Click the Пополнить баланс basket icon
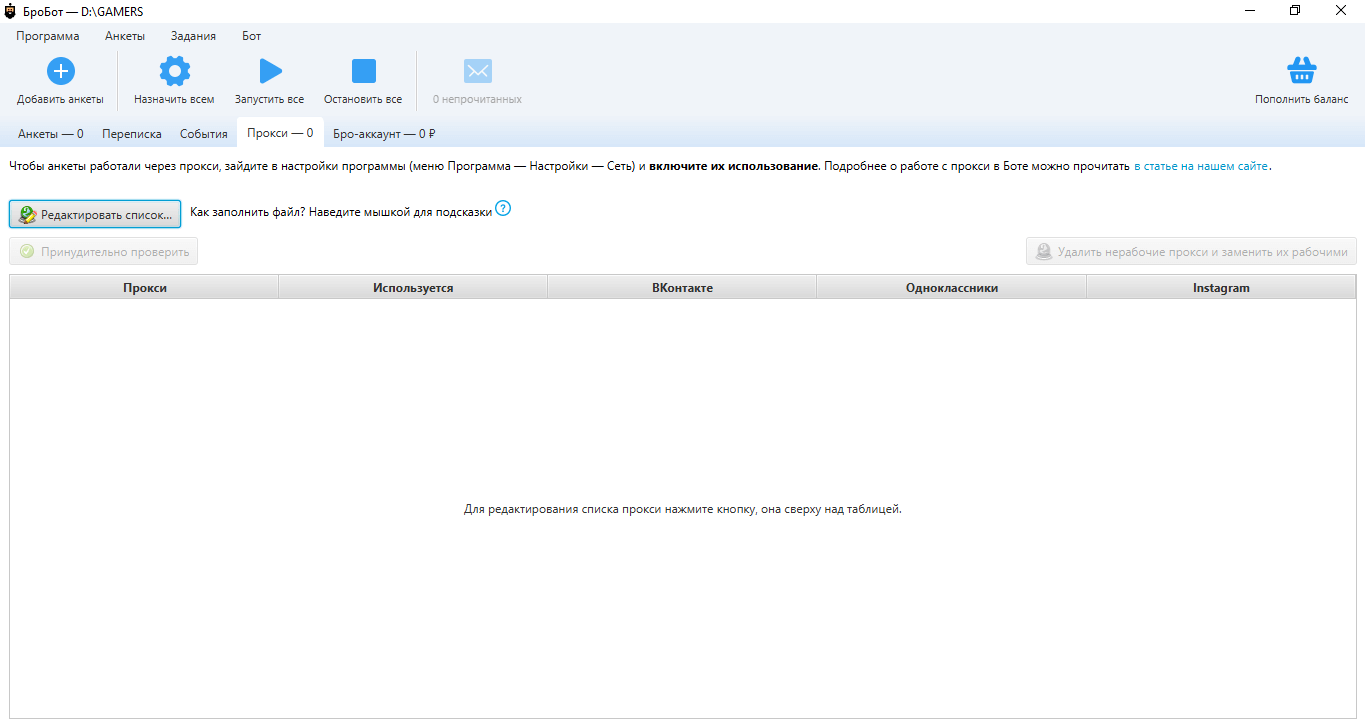This screenshot has height=727, width=1365. point(1301,71)
